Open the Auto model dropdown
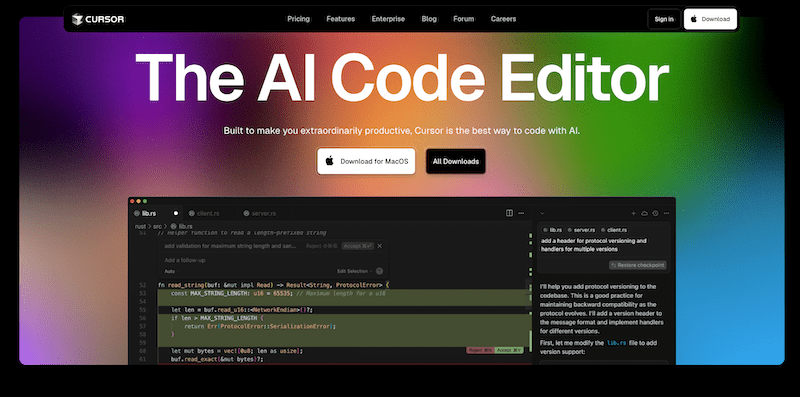 coord(170,271)
